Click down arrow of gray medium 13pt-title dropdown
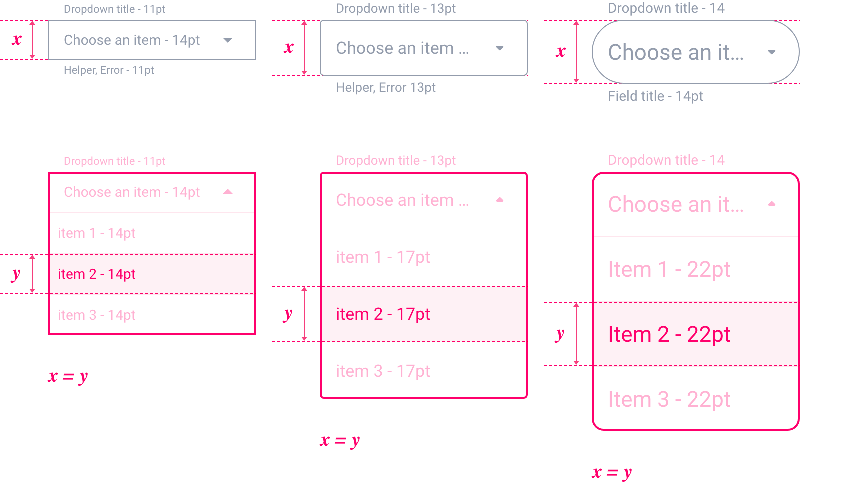The height and width of the screenshot is (482, 846). [x=500, y=48]
